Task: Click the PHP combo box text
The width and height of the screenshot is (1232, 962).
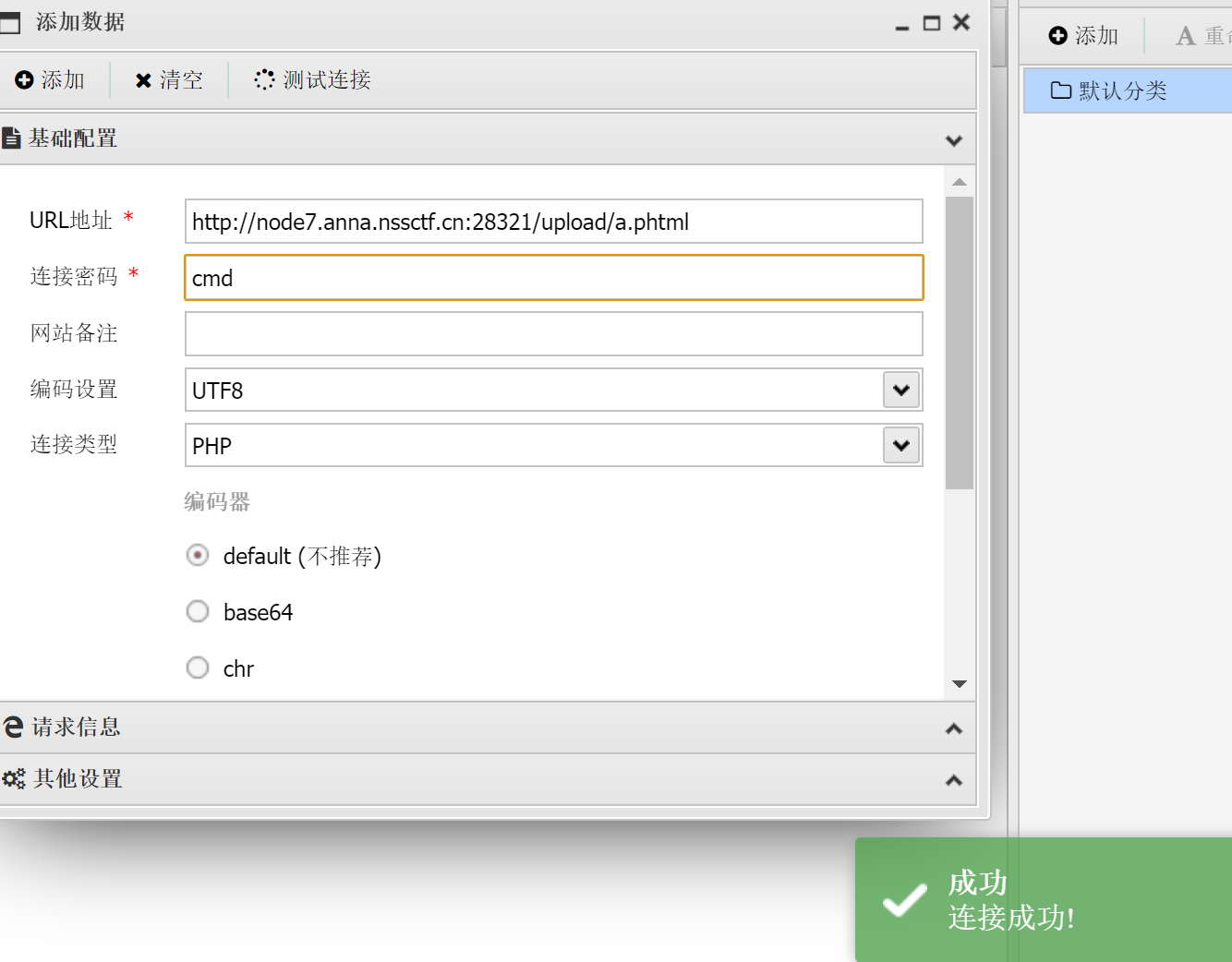Action: (x=212, y=446)
